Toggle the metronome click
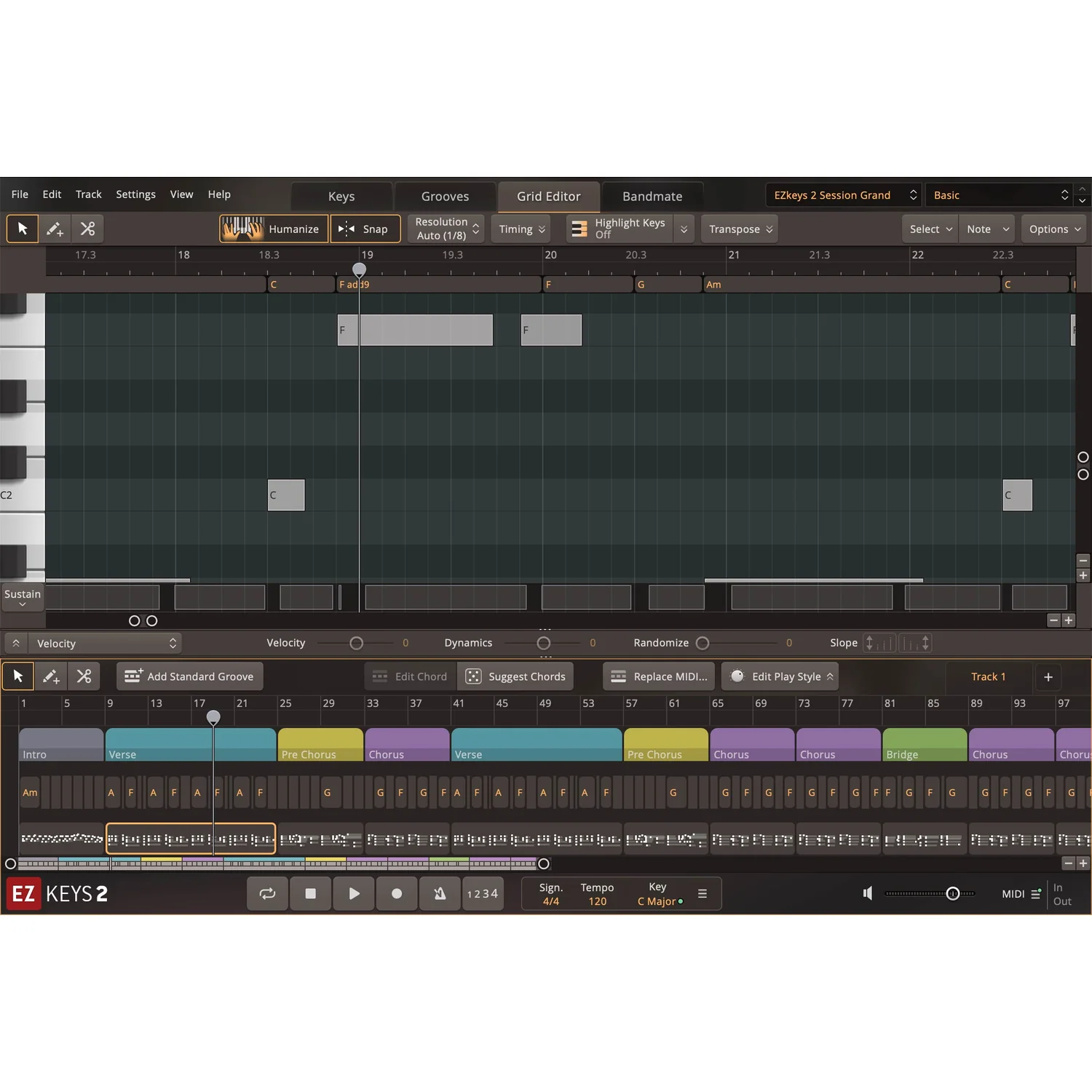The image size is (1092, 1092). (x=440, y=893)
